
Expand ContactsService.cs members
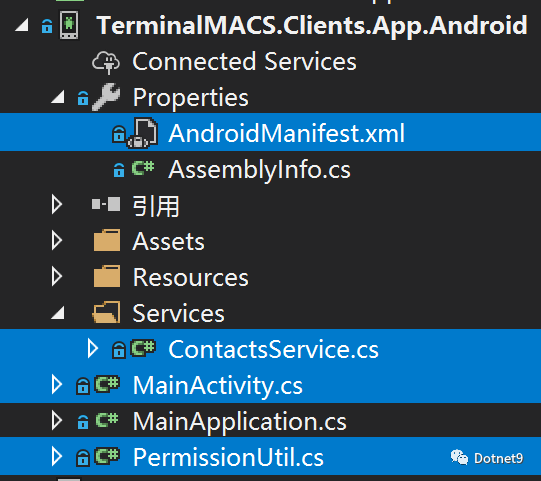(x=92, y=349)
